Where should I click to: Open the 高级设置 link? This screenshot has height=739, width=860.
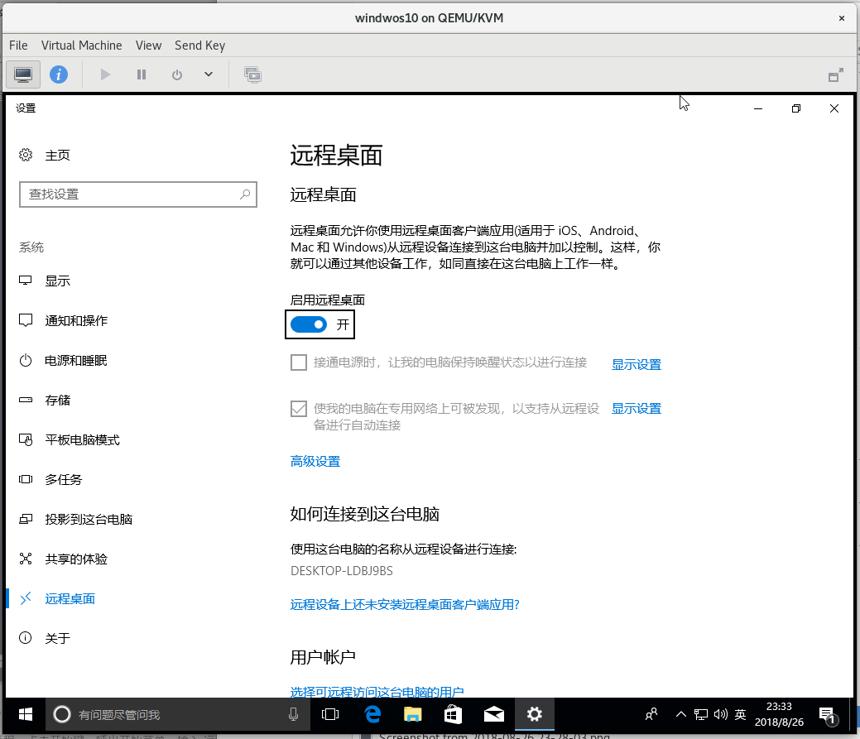coord(315,461)
